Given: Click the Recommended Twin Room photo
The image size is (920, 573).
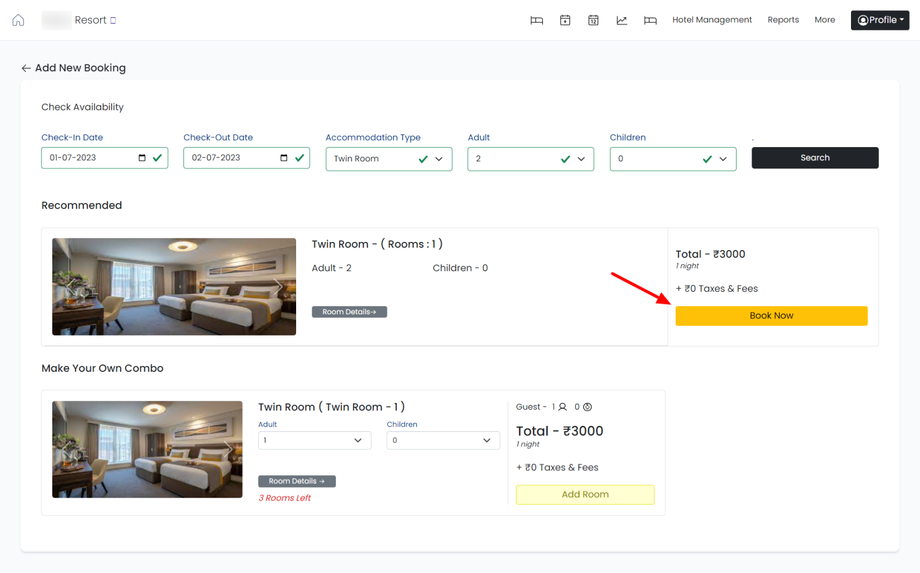Looking at the screenshot, I should [x=174, y=286].
